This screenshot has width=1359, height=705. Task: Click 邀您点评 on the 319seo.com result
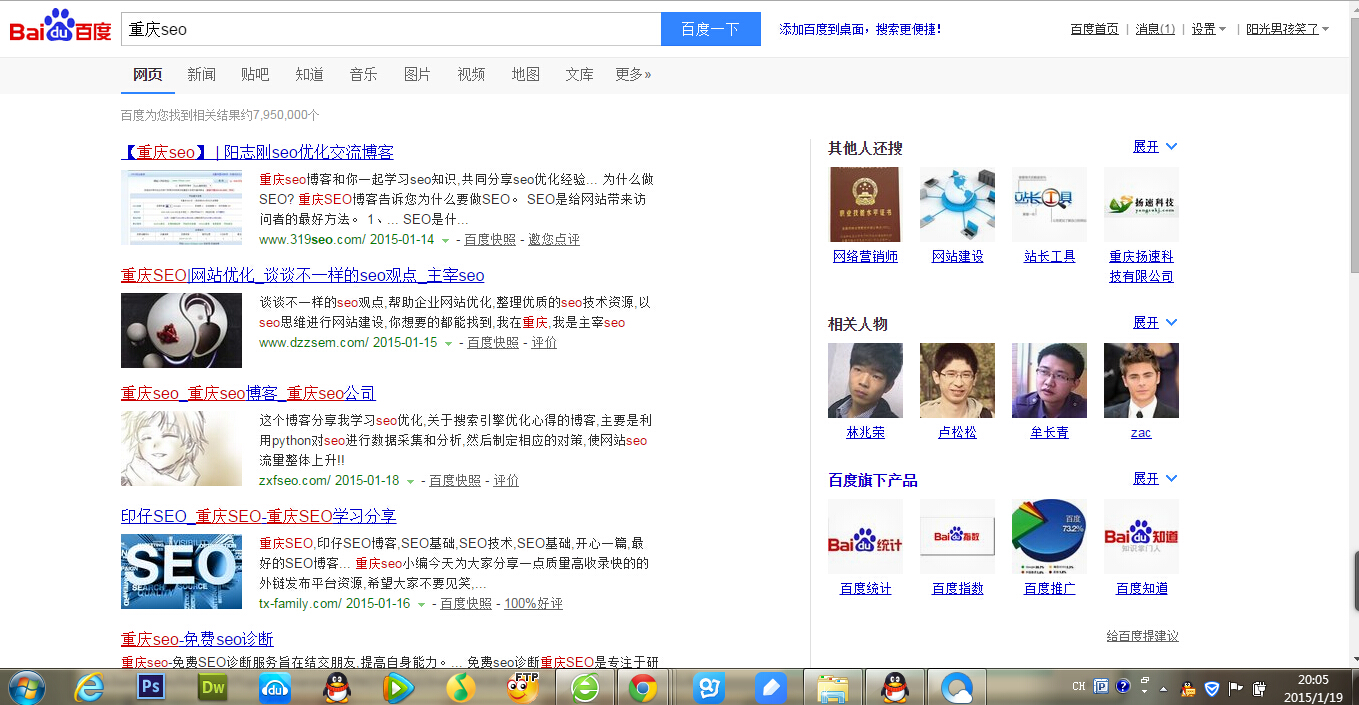[x=554, y=240]
